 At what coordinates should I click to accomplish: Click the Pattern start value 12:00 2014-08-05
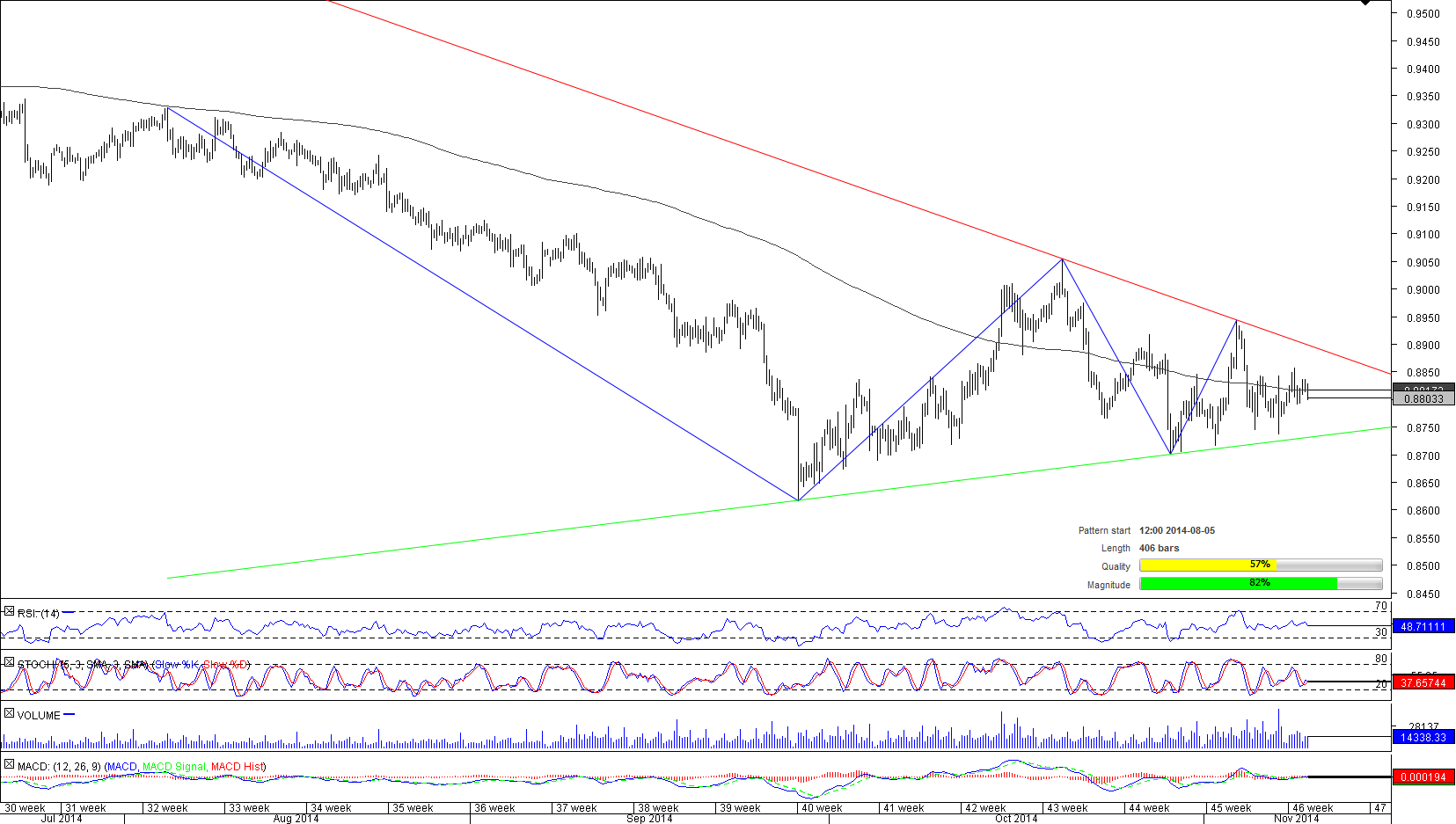(1177, 530)
